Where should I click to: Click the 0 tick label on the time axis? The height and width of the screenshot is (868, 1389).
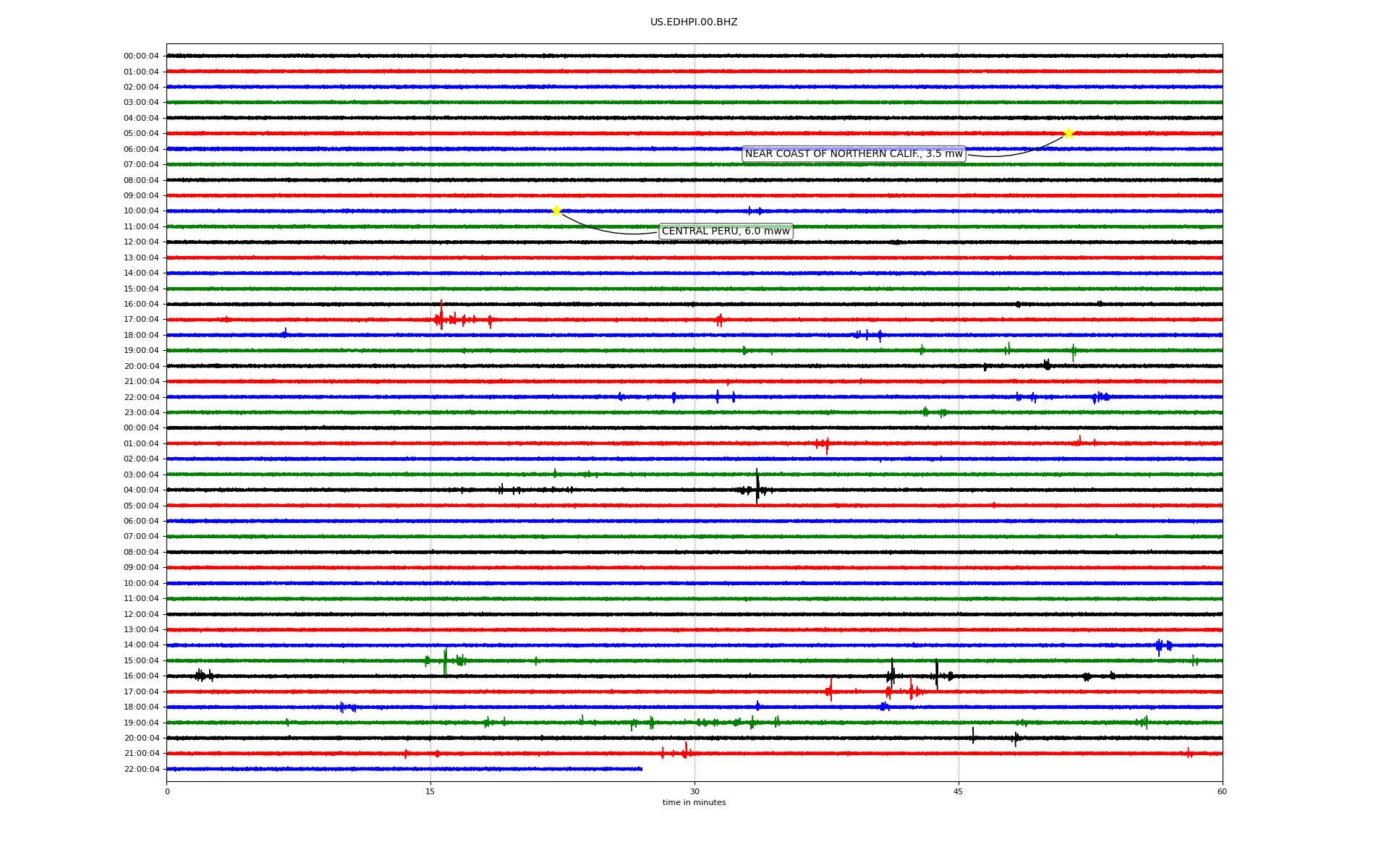pyautogui.click(x=167, y=791)
